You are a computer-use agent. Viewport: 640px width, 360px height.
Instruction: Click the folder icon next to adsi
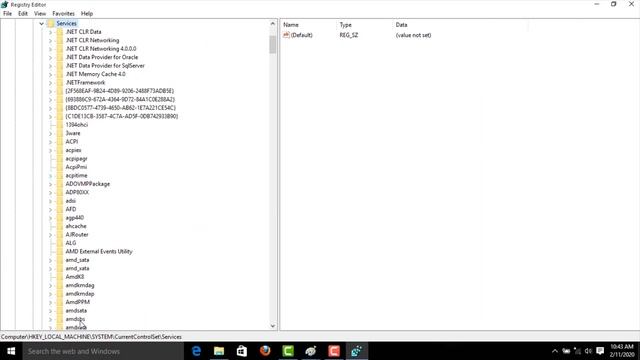coord(60,201)
